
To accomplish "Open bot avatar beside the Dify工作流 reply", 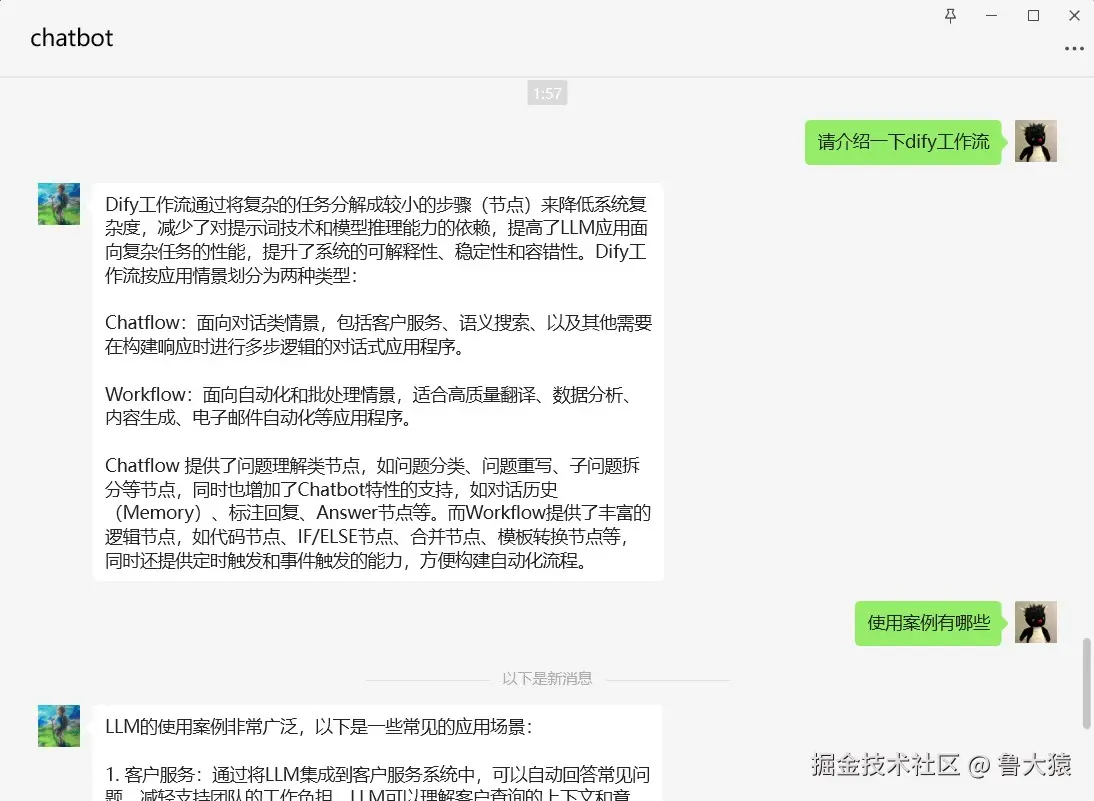I will pos(59,204).
